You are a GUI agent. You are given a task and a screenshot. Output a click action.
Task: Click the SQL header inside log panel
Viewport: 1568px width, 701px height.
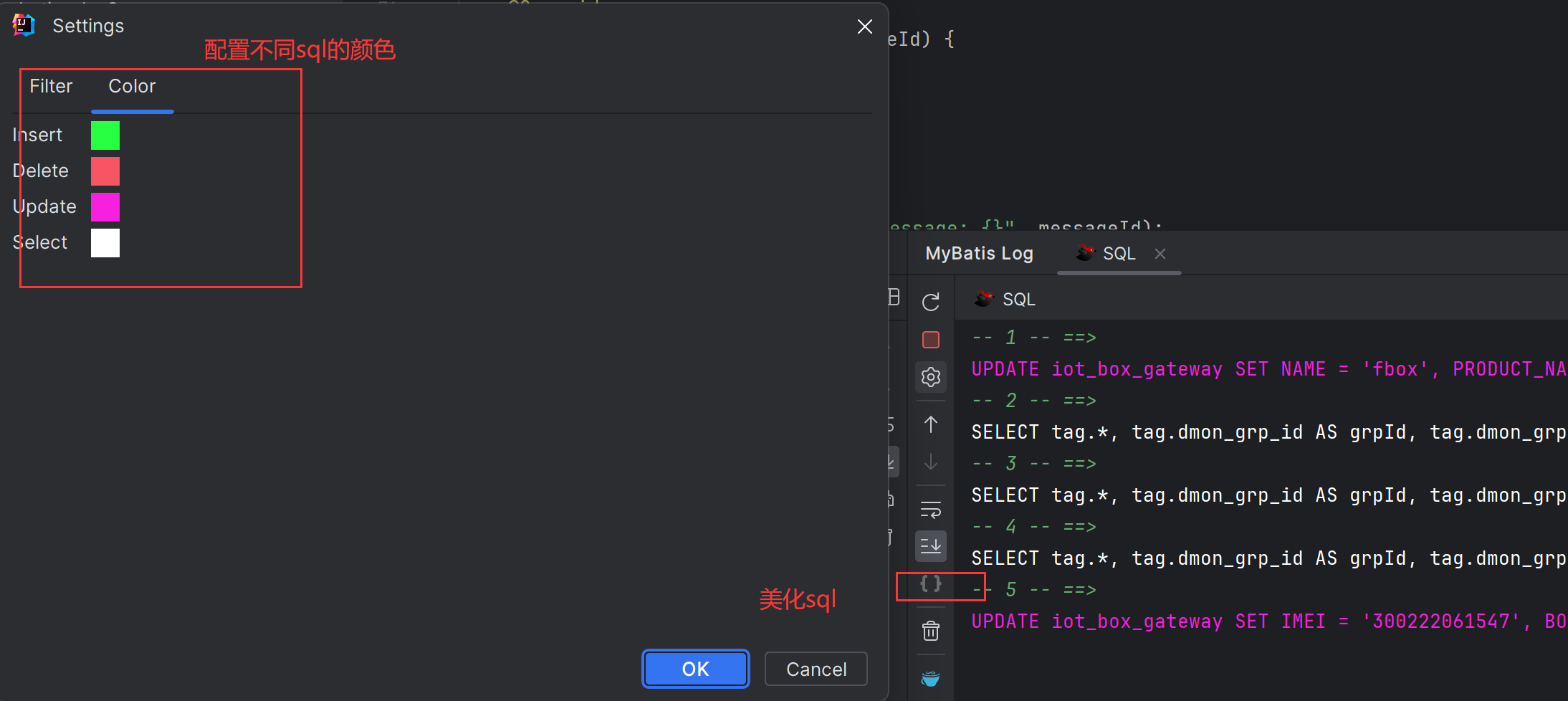point(1018,300)
